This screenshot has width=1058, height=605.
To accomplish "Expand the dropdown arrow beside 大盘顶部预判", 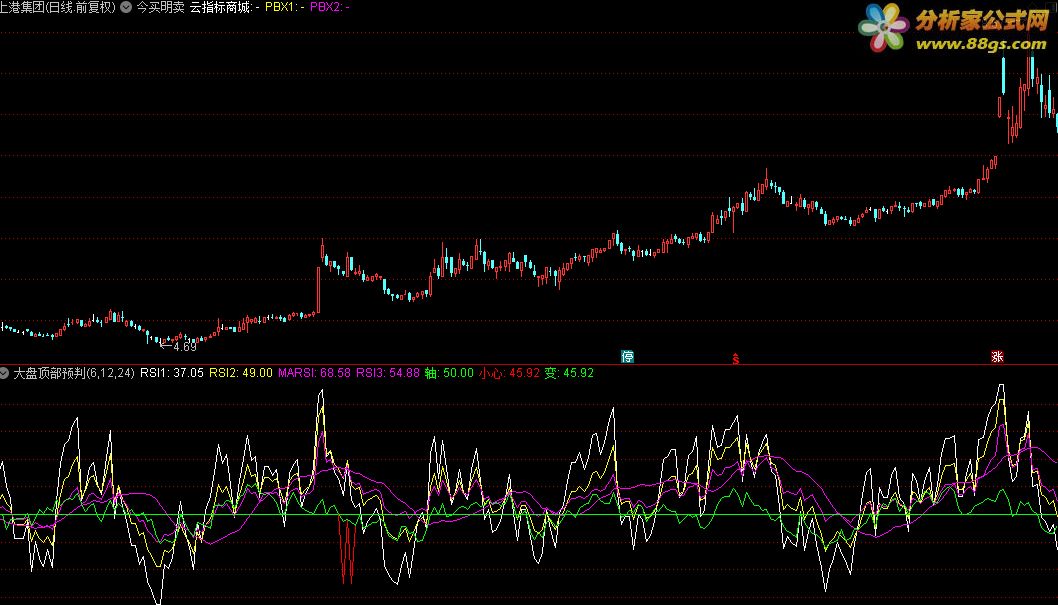I will [6, 373].
